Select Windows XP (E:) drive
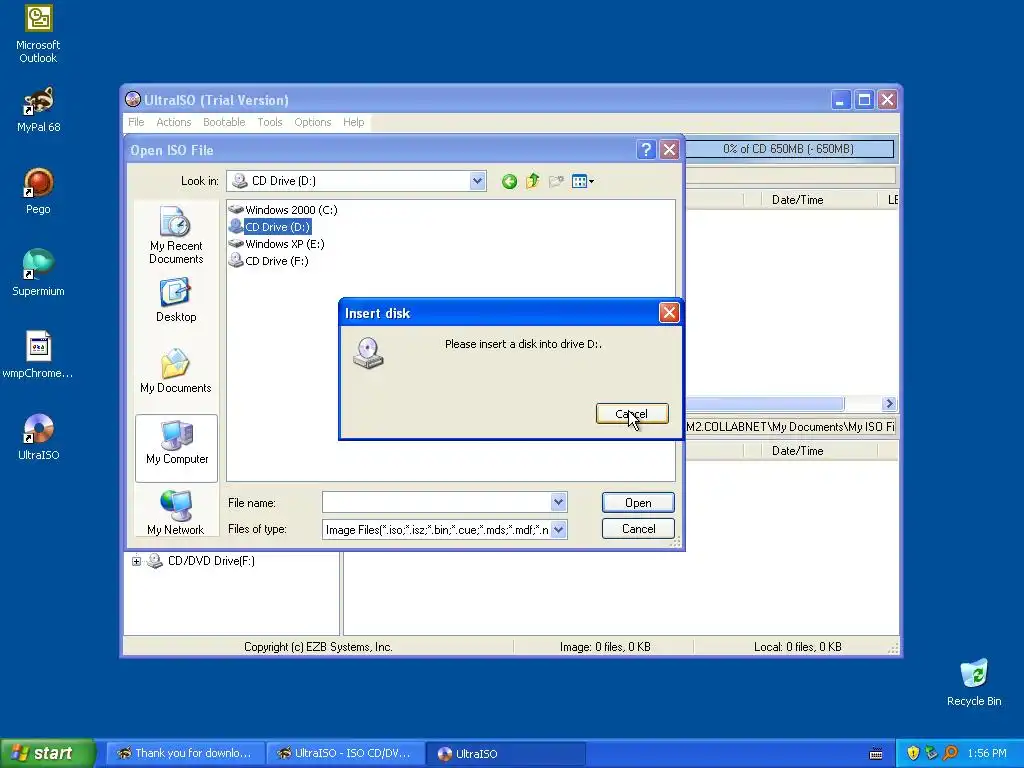The height and width of the screenshot is (768, 1024). 276,244
